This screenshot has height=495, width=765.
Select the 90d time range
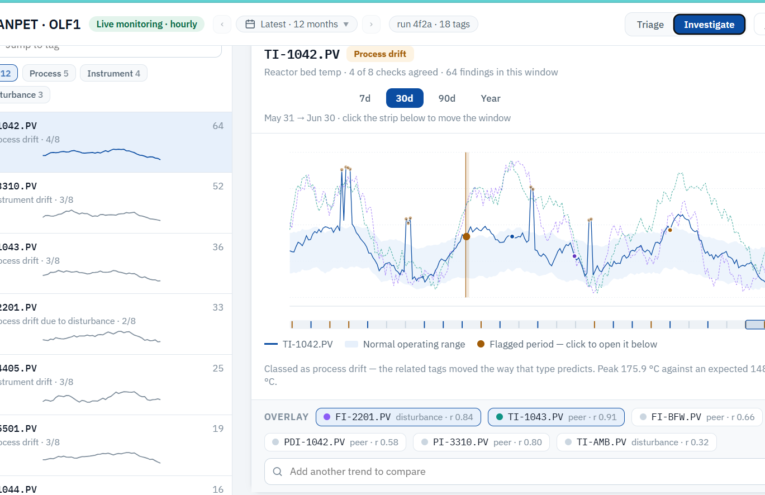pyautogui.click(x=447, y=99)
